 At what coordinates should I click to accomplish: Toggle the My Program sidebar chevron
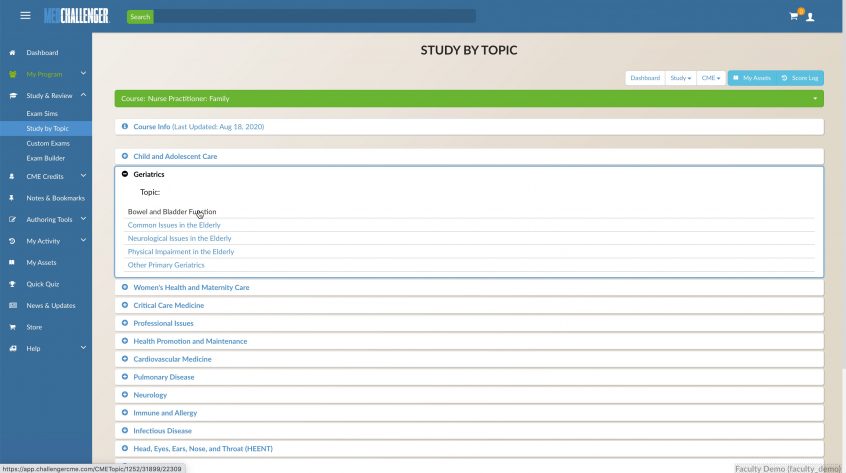pos(83,73)
